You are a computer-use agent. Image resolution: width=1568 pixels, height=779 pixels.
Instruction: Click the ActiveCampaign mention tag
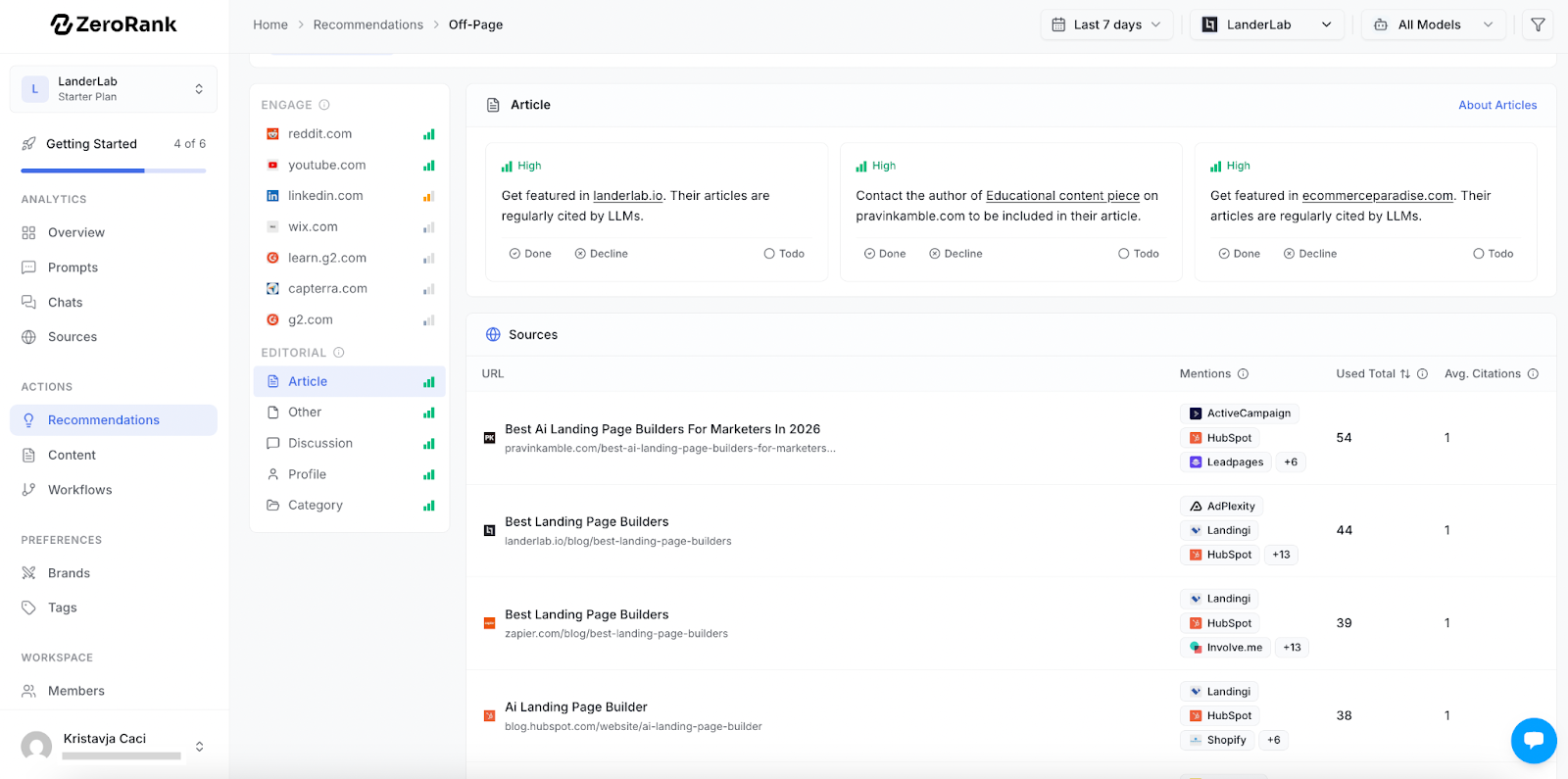click(x=1240, y=414)
